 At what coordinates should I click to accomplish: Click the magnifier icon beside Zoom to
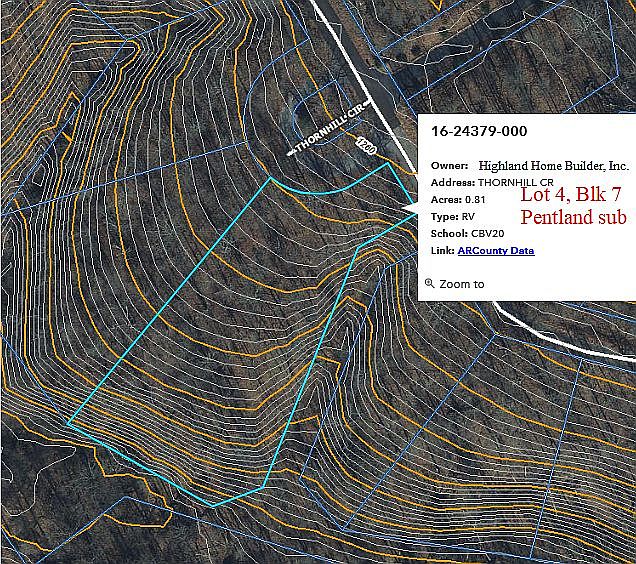[429, 283]
